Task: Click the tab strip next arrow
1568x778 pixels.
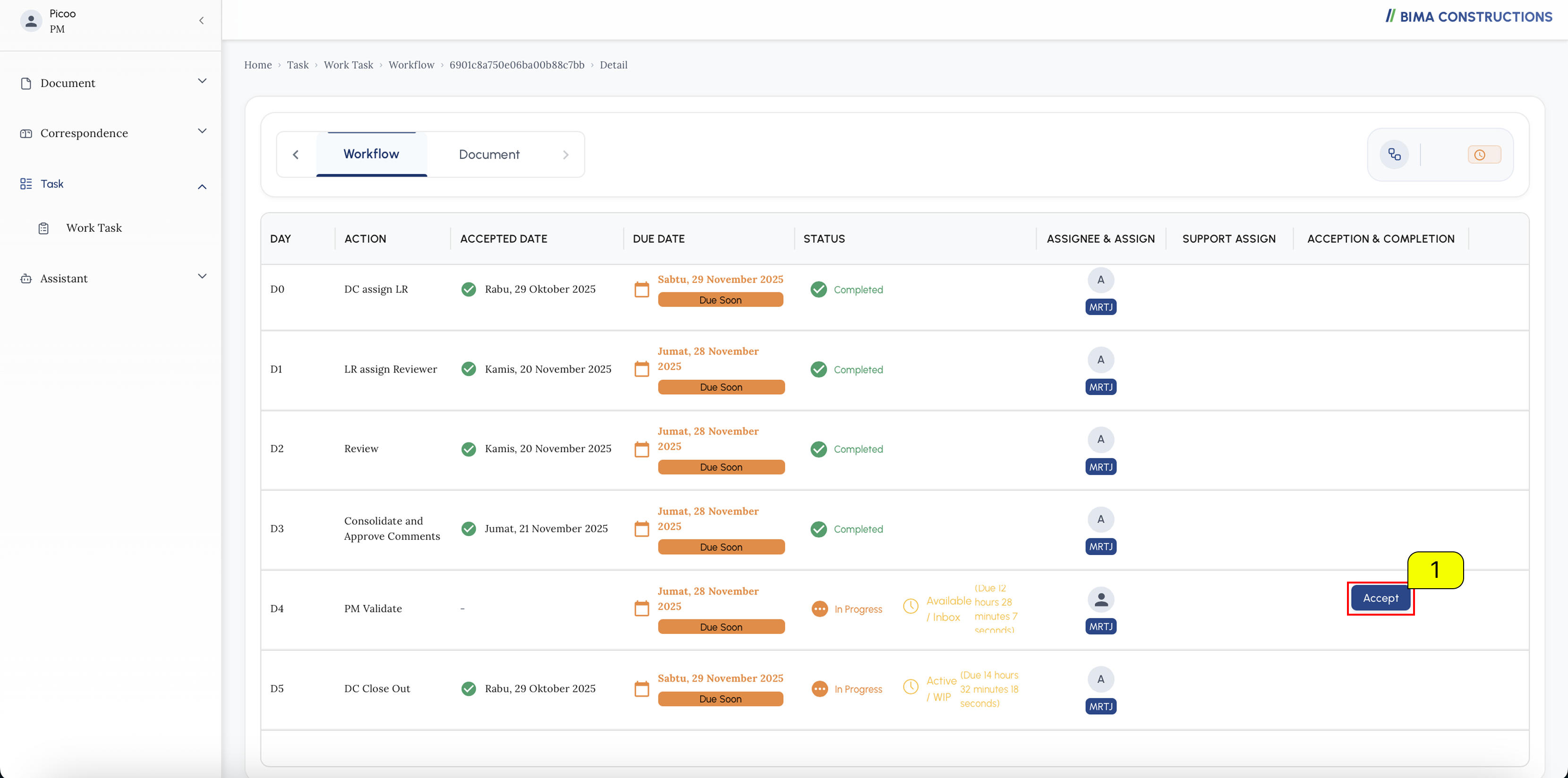Action: click(565, 154)
